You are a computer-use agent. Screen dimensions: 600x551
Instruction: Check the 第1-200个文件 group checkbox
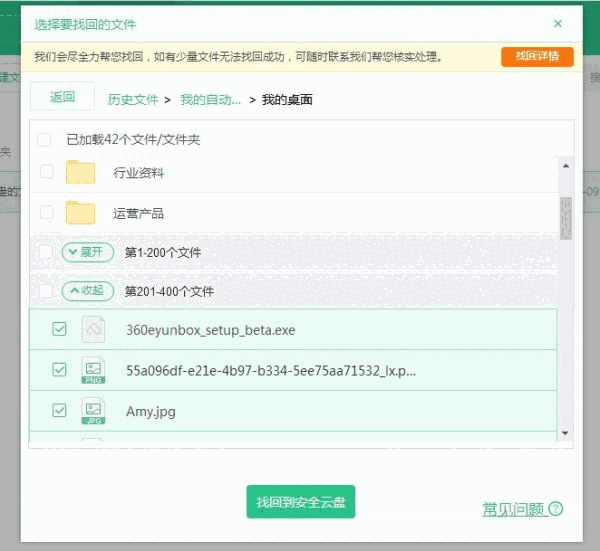pos(46,252)
